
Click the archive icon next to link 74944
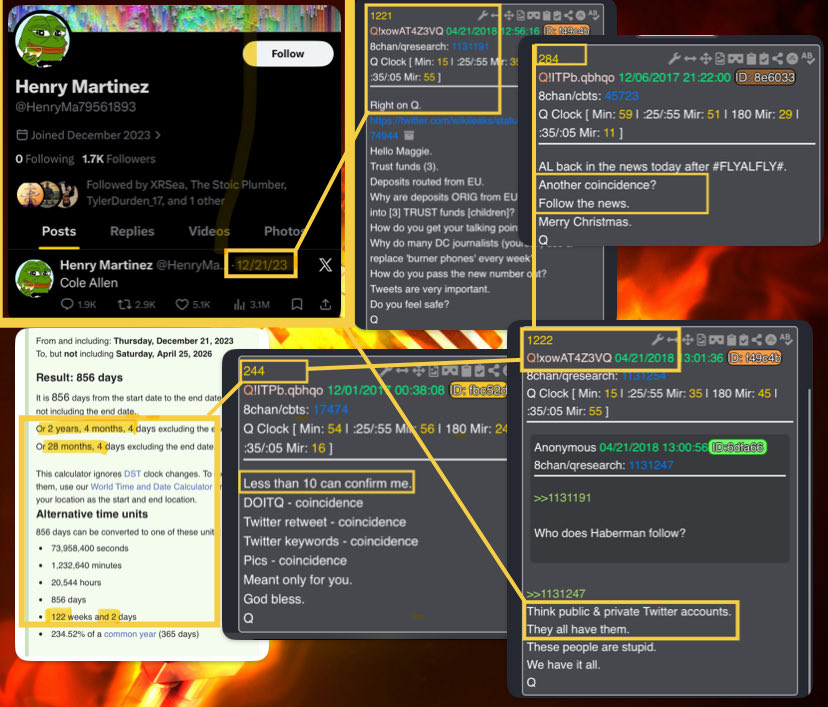[x=409, y=136]
